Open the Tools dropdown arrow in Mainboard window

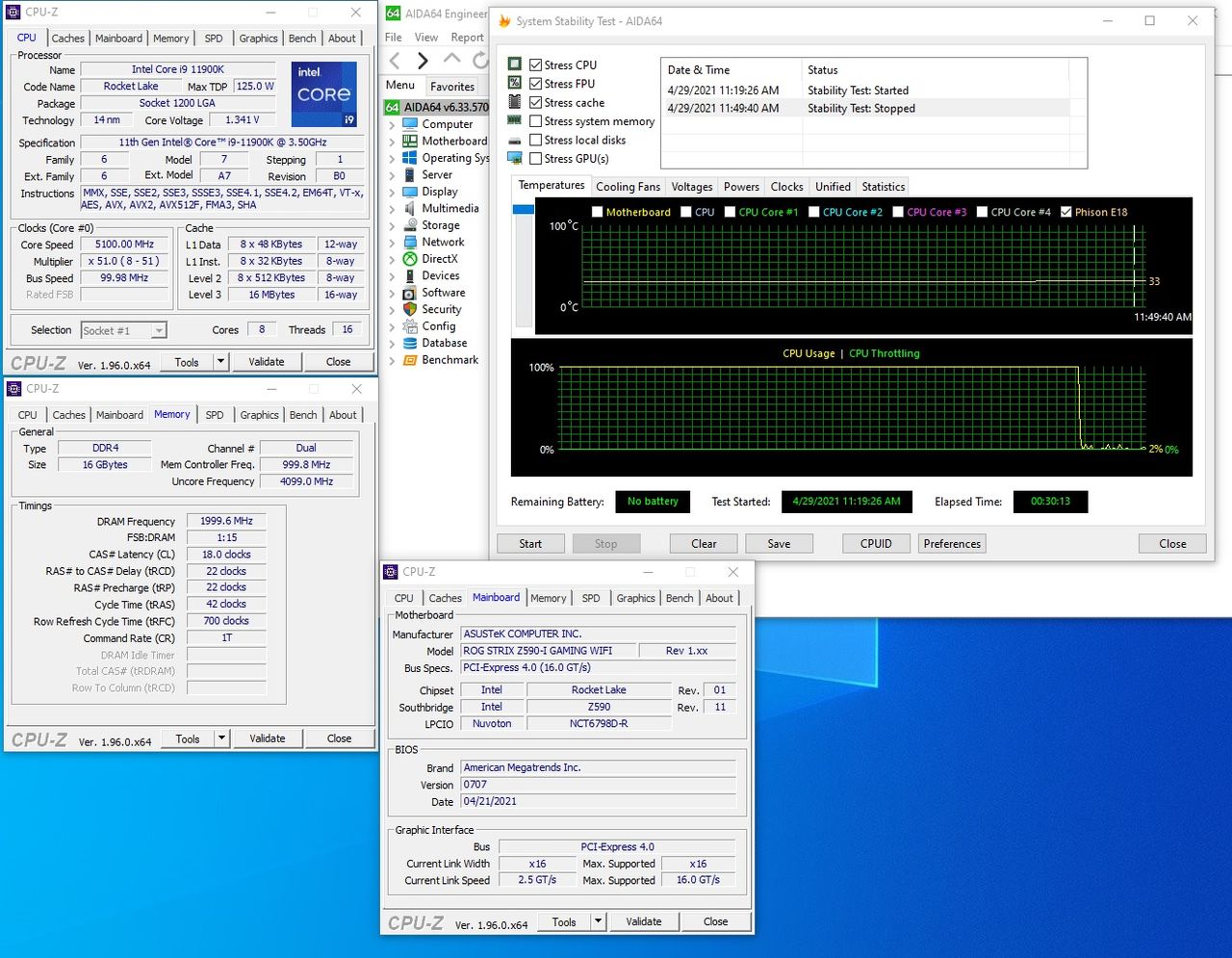[598, 921]
